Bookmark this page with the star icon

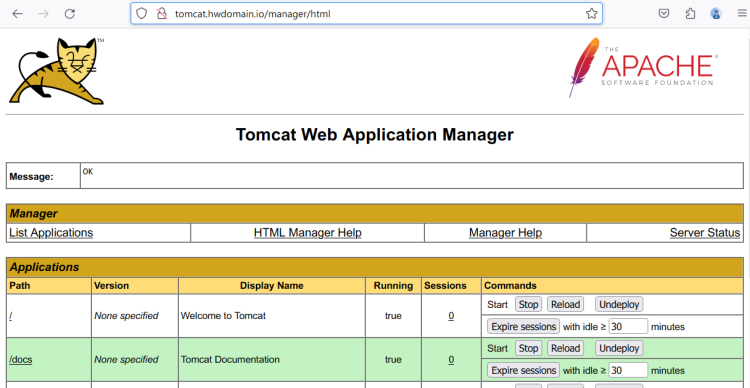click(x=592, y=13)
